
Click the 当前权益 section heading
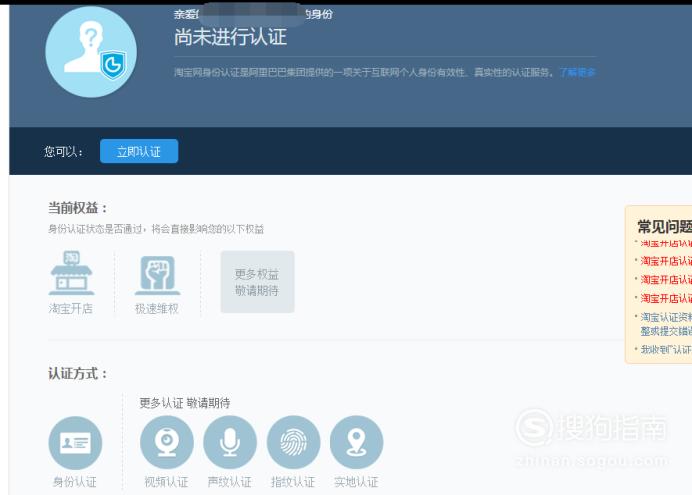(x=78, y=208)
